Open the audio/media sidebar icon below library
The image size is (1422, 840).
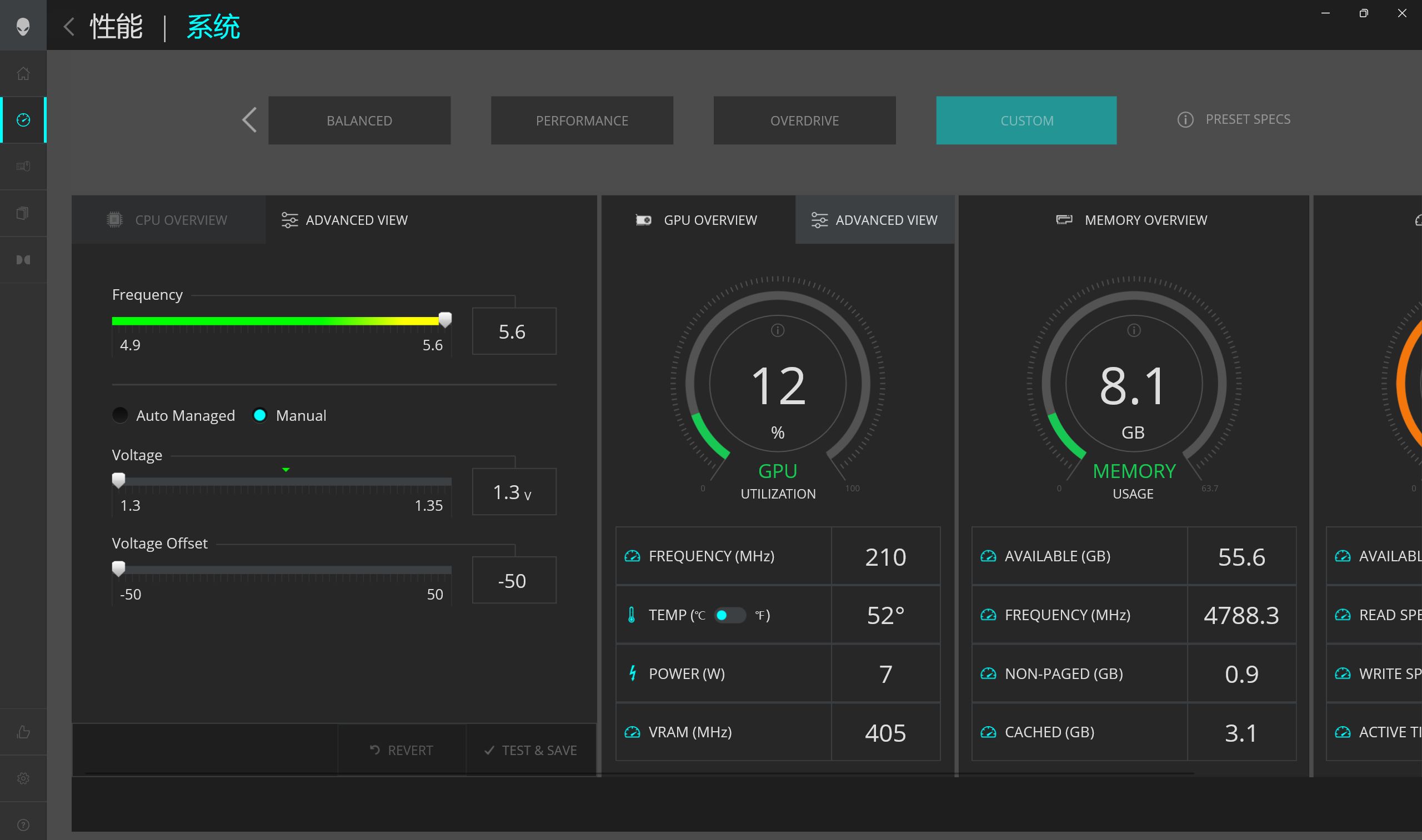tap(23, 260)
